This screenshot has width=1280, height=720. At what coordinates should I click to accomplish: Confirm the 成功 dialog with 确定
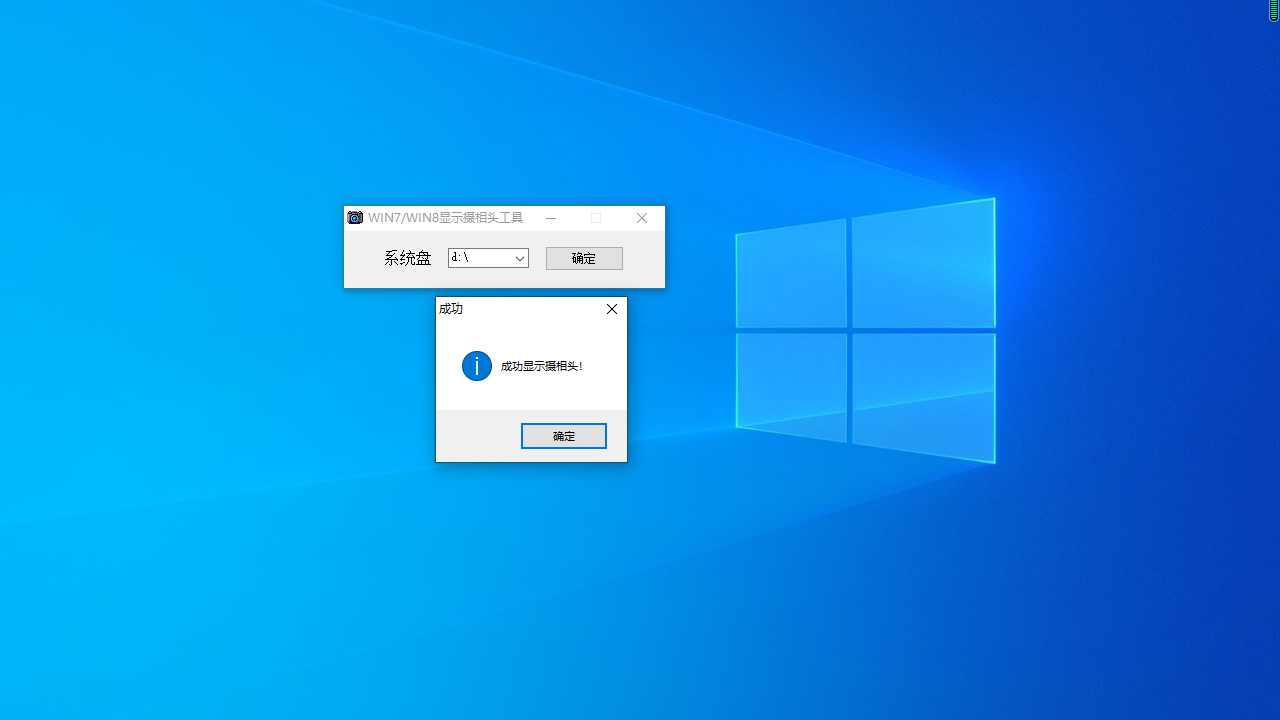click(x=564, y=436)
